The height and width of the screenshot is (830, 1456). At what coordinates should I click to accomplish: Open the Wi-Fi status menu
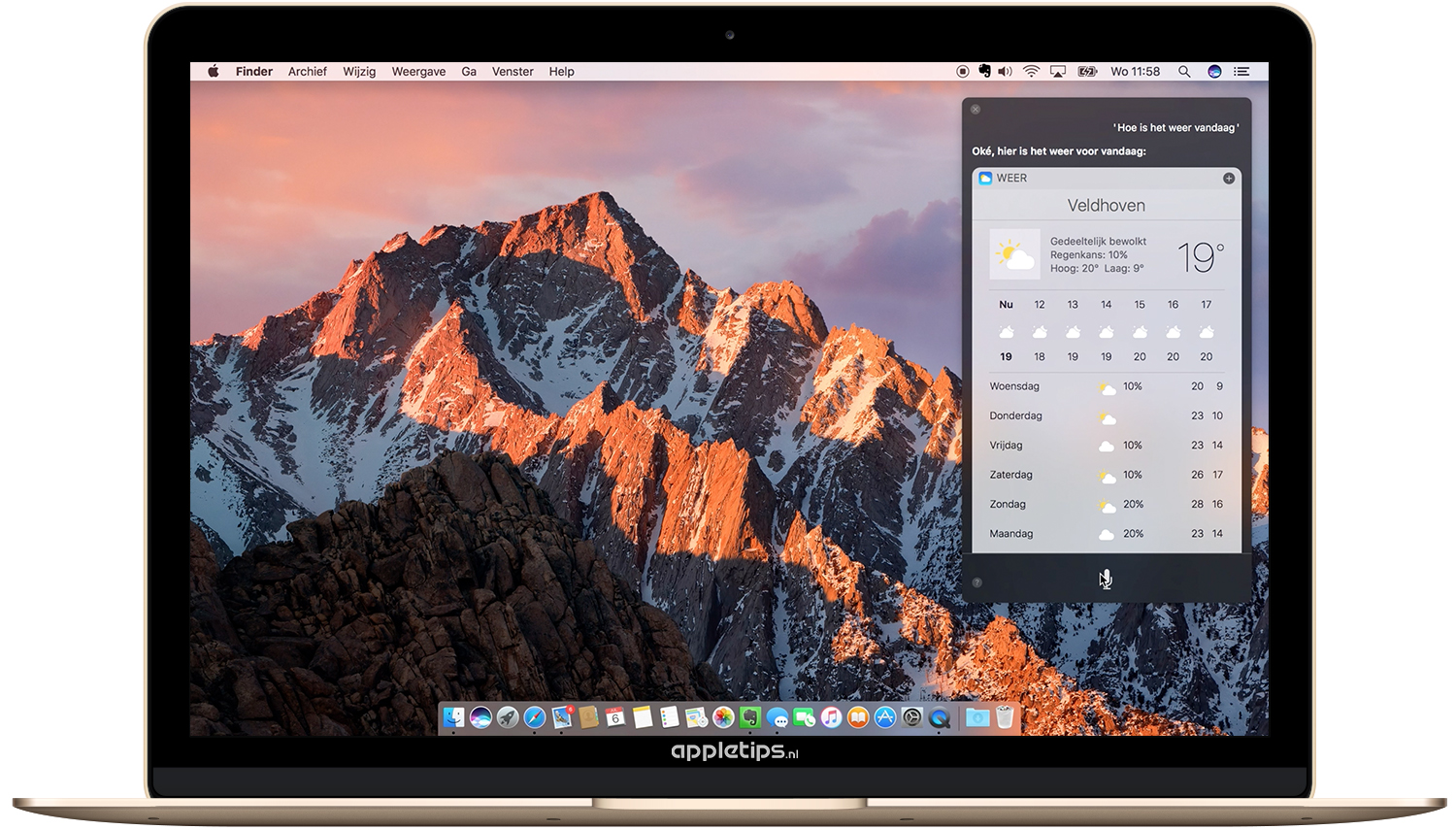coord(1031,72)
